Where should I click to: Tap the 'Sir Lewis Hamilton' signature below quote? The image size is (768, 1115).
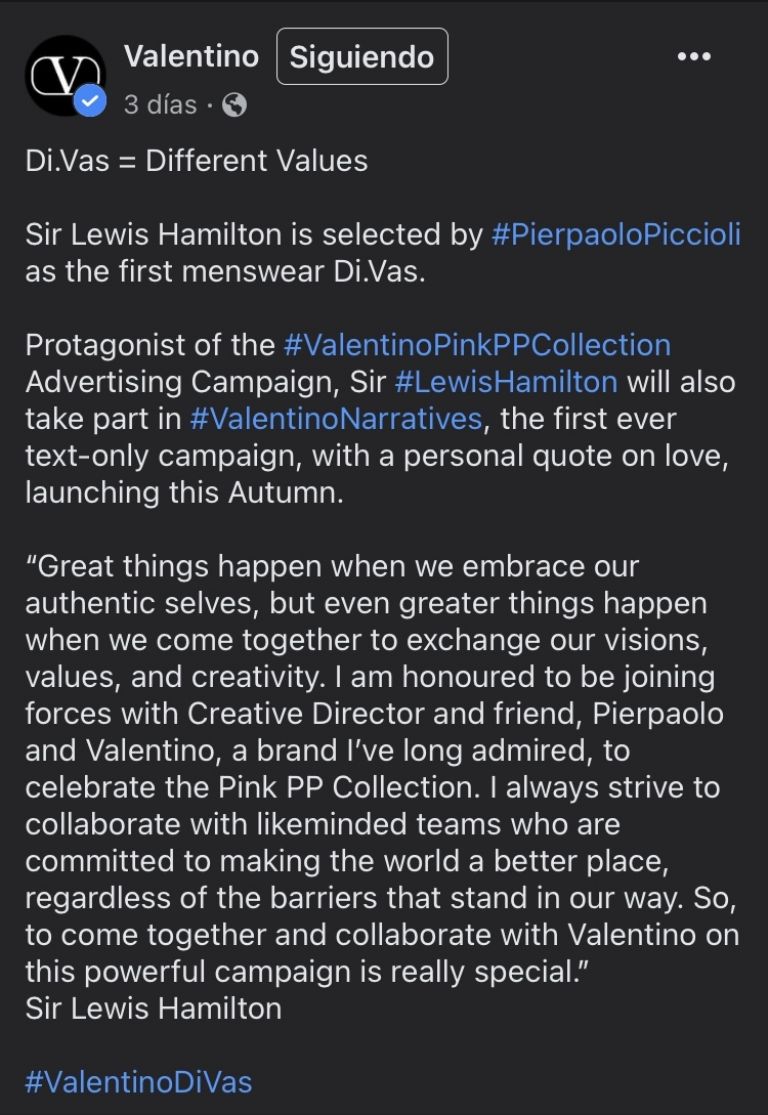[153, 1008]
